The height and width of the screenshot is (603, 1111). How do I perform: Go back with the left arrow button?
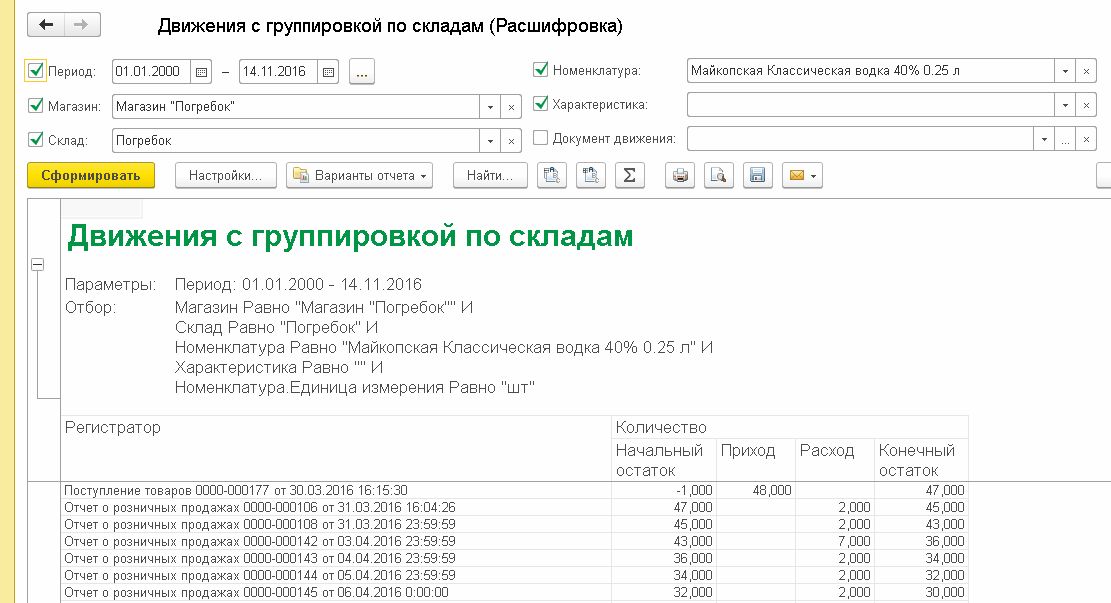click(46, 25)
